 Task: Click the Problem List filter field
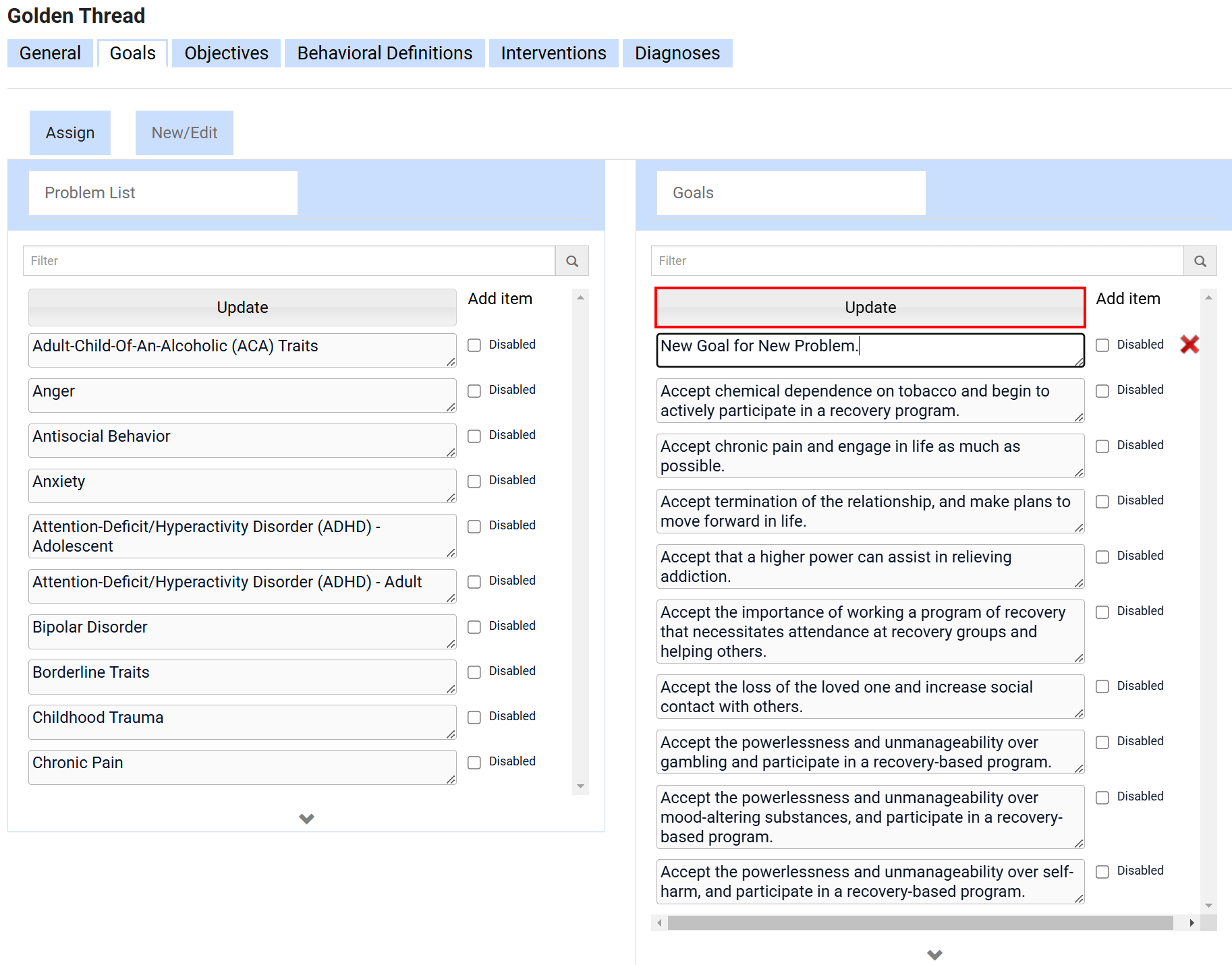pos(289,261)
